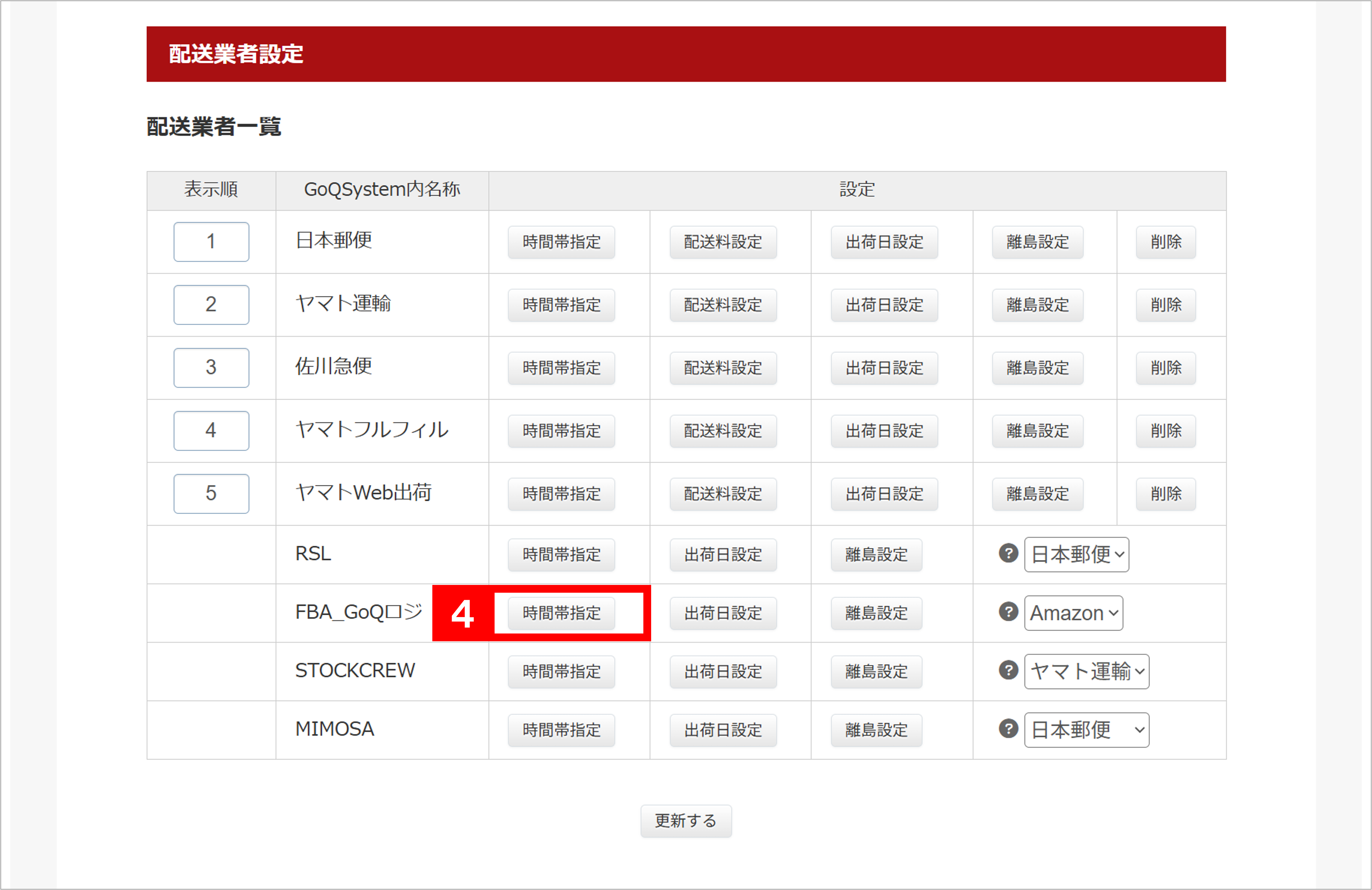Open 出荷日設定 for ヤマト運輸 row

coord(884,305)
